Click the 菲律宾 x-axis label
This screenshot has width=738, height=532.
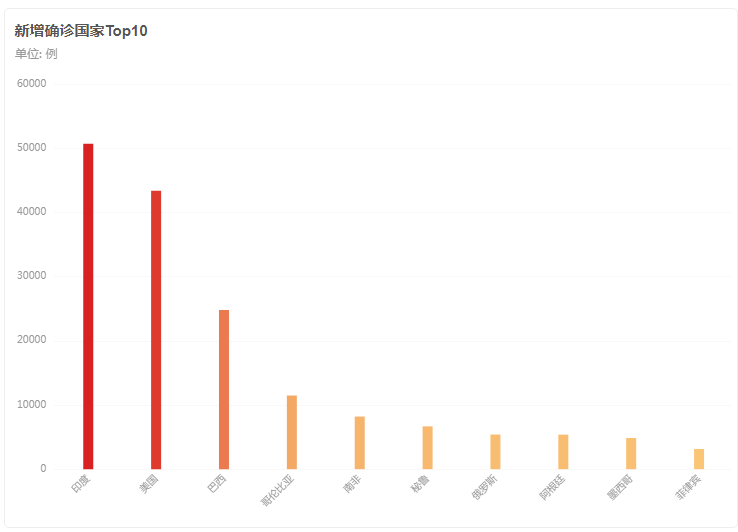pyautogui.click(x=688, y=489)
